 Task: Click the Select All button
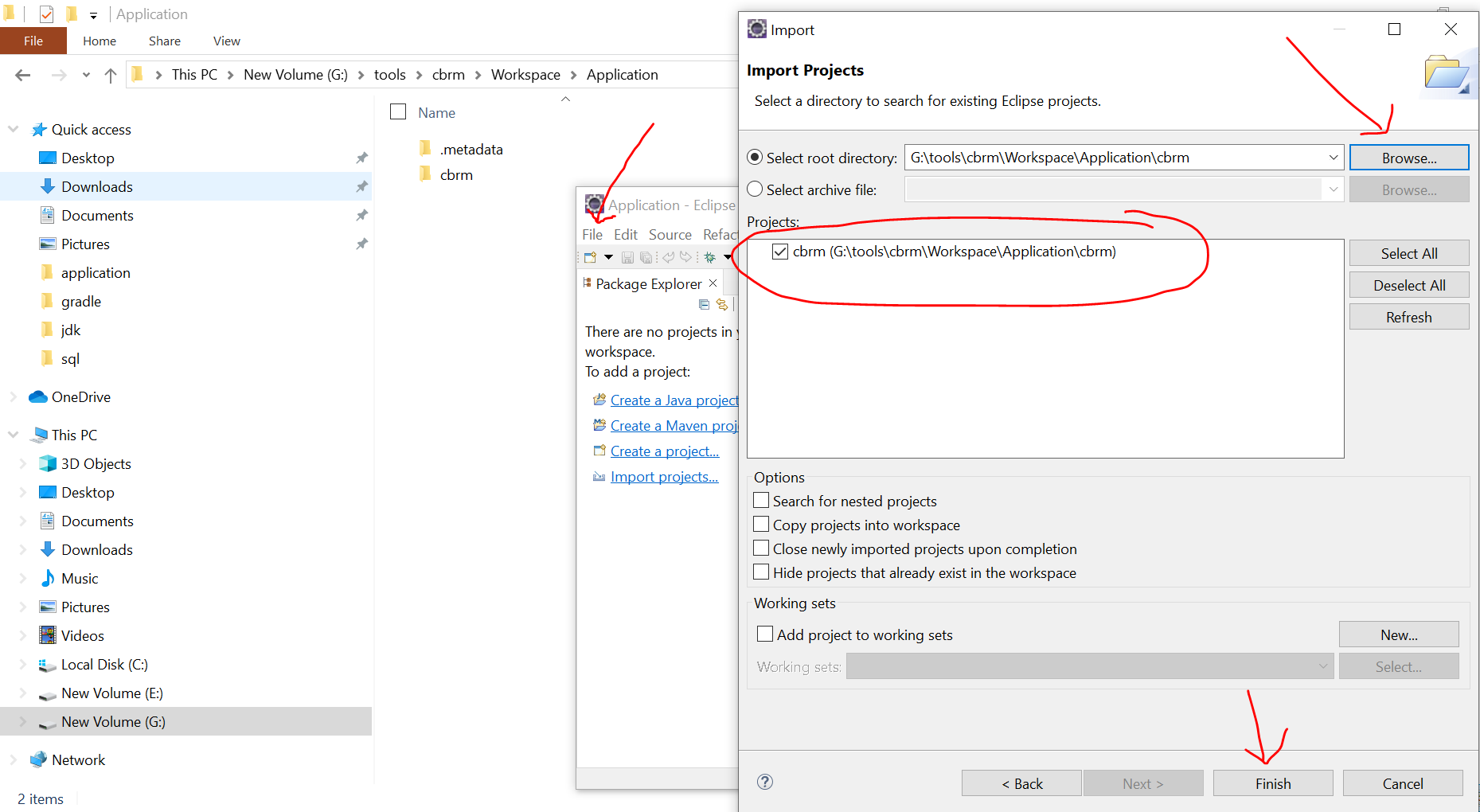(x=1409, y=253)
